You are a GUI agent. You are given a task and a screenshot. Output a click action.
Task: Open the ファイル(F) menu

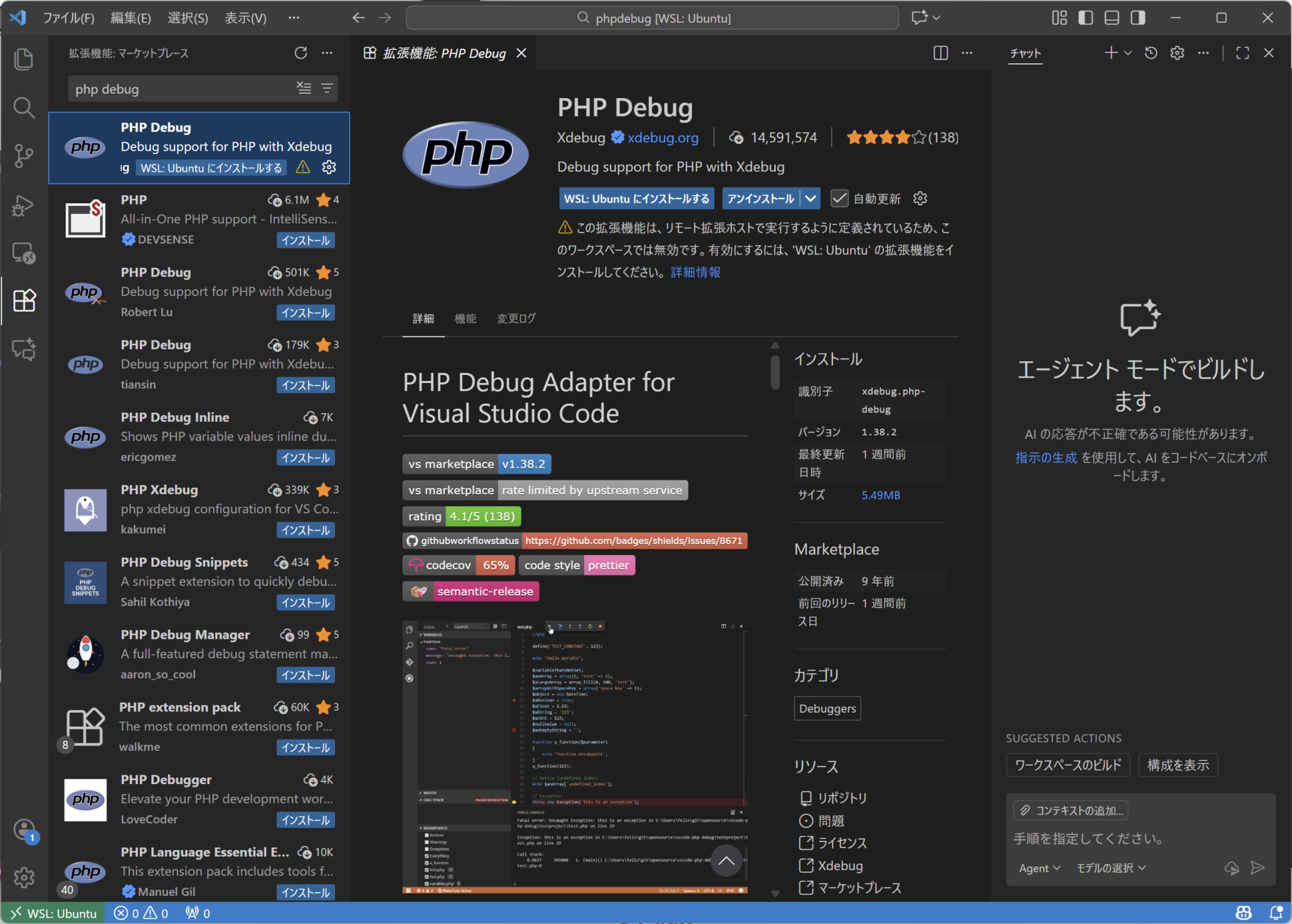(x=69, y=18)
